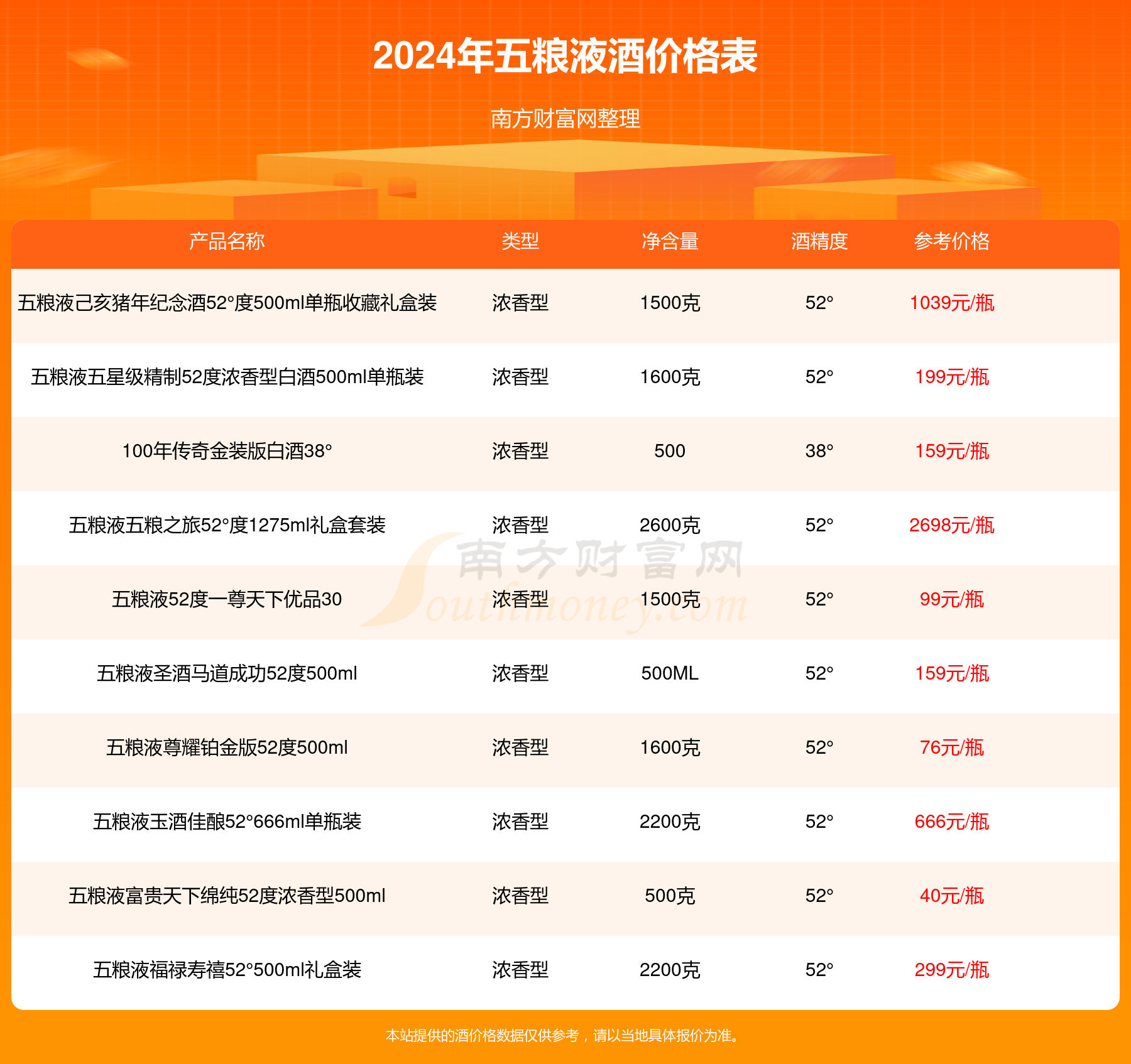Screen dimensions: 1131x1064
Task: Click 浓香型 in the 福禄寿禧 row
Action: point(520,970)
